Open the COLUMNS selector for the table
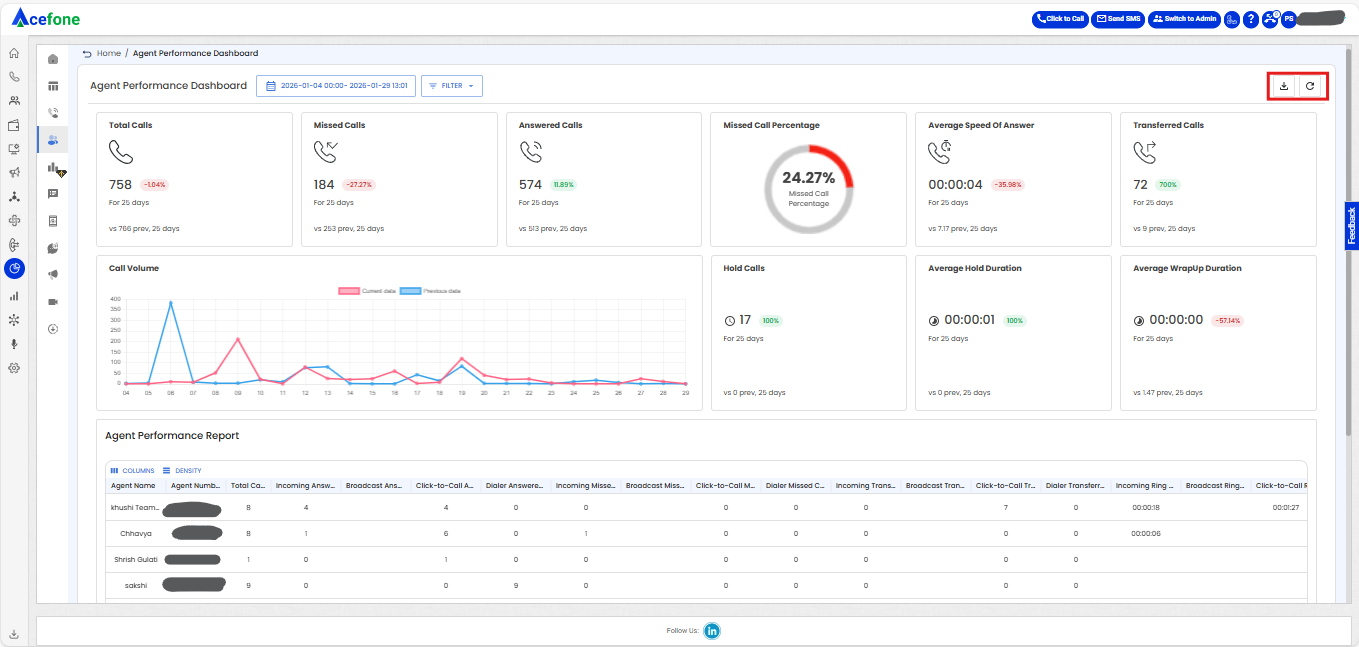 (x=132, y=470)
